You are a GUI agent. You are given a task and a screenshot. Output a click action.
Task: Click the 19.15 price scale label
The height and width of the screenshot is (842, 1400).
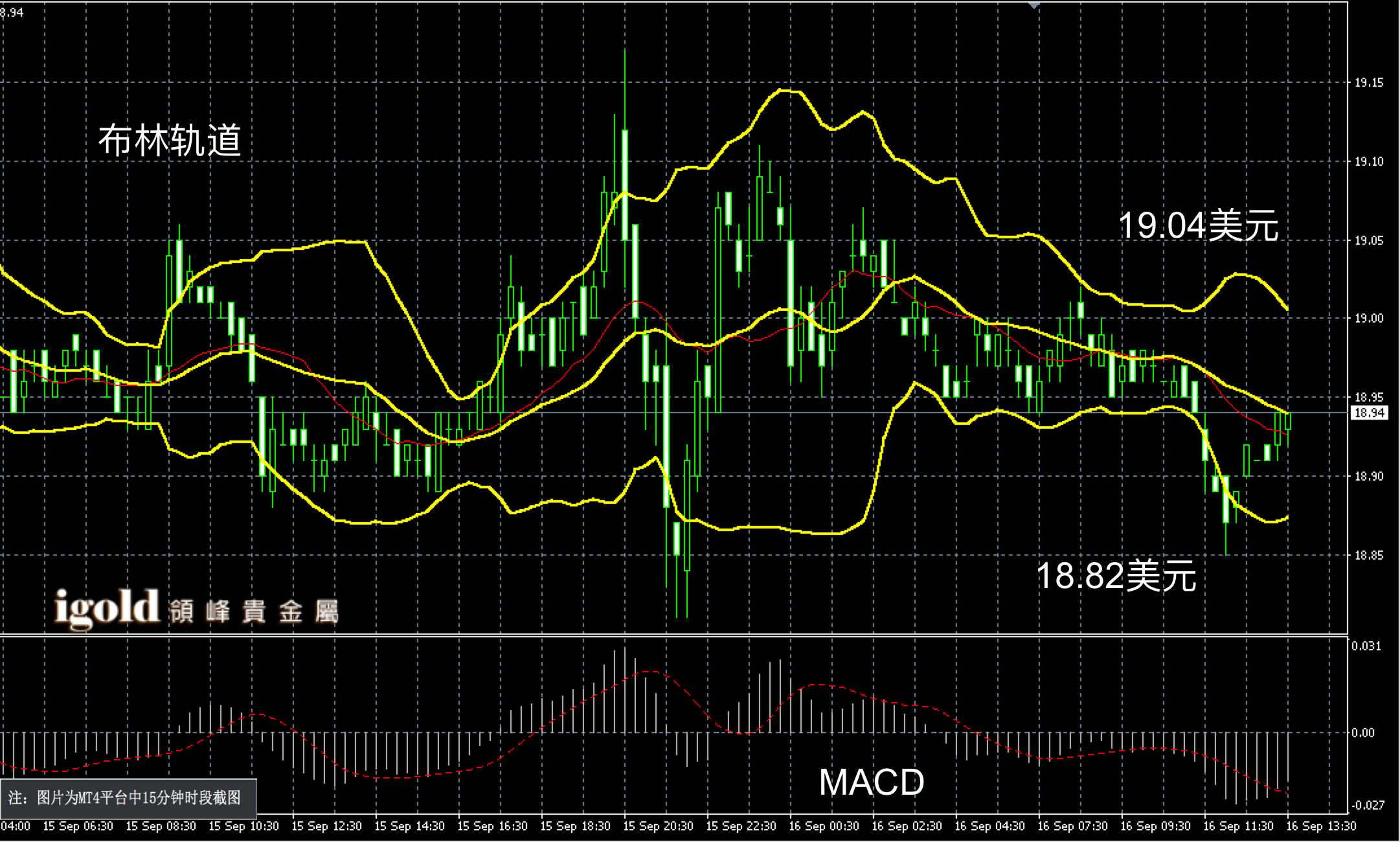(1369, 82)
